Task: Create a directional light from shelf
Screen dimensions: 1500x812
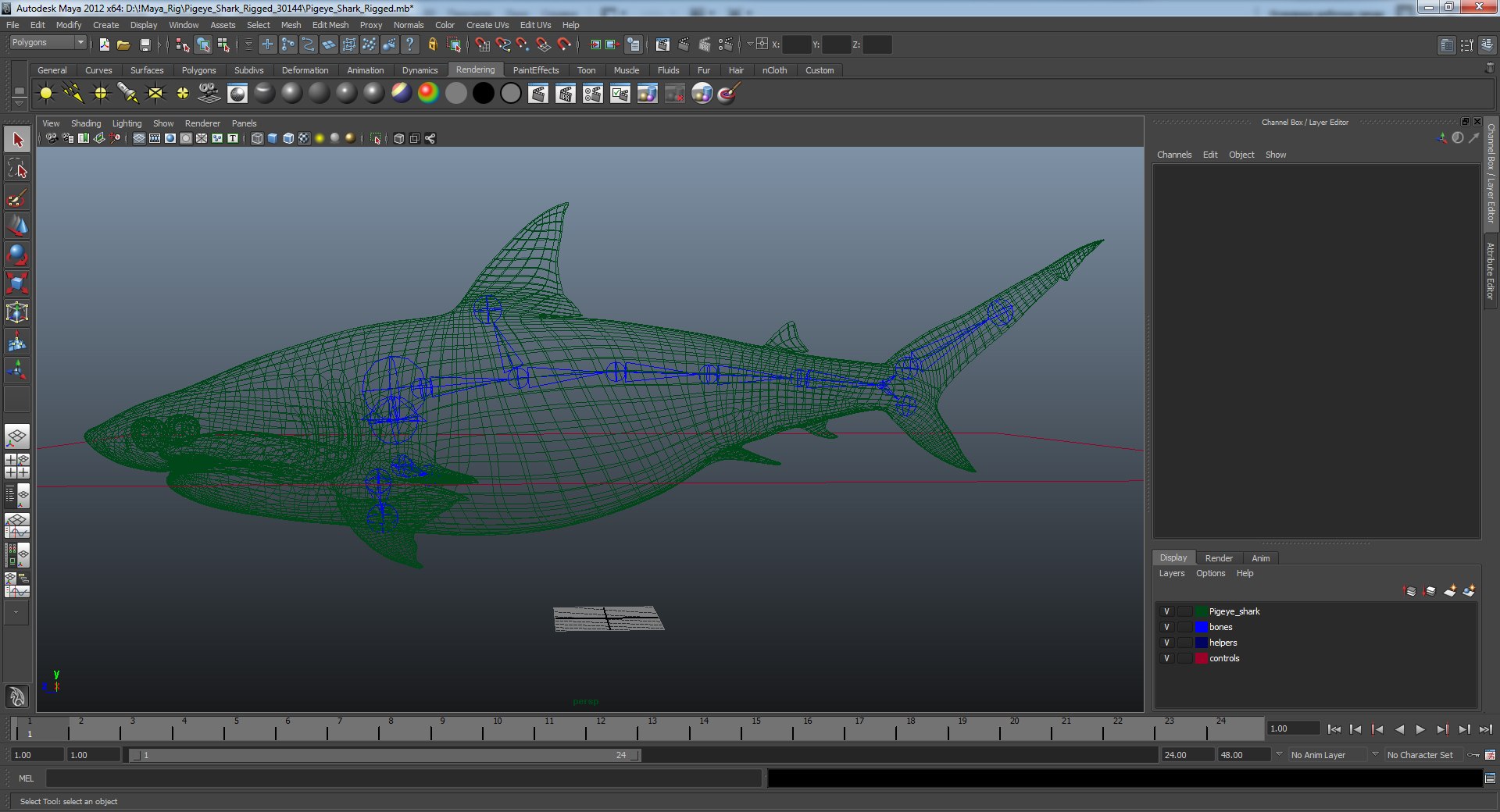Action: pos(73,94)
